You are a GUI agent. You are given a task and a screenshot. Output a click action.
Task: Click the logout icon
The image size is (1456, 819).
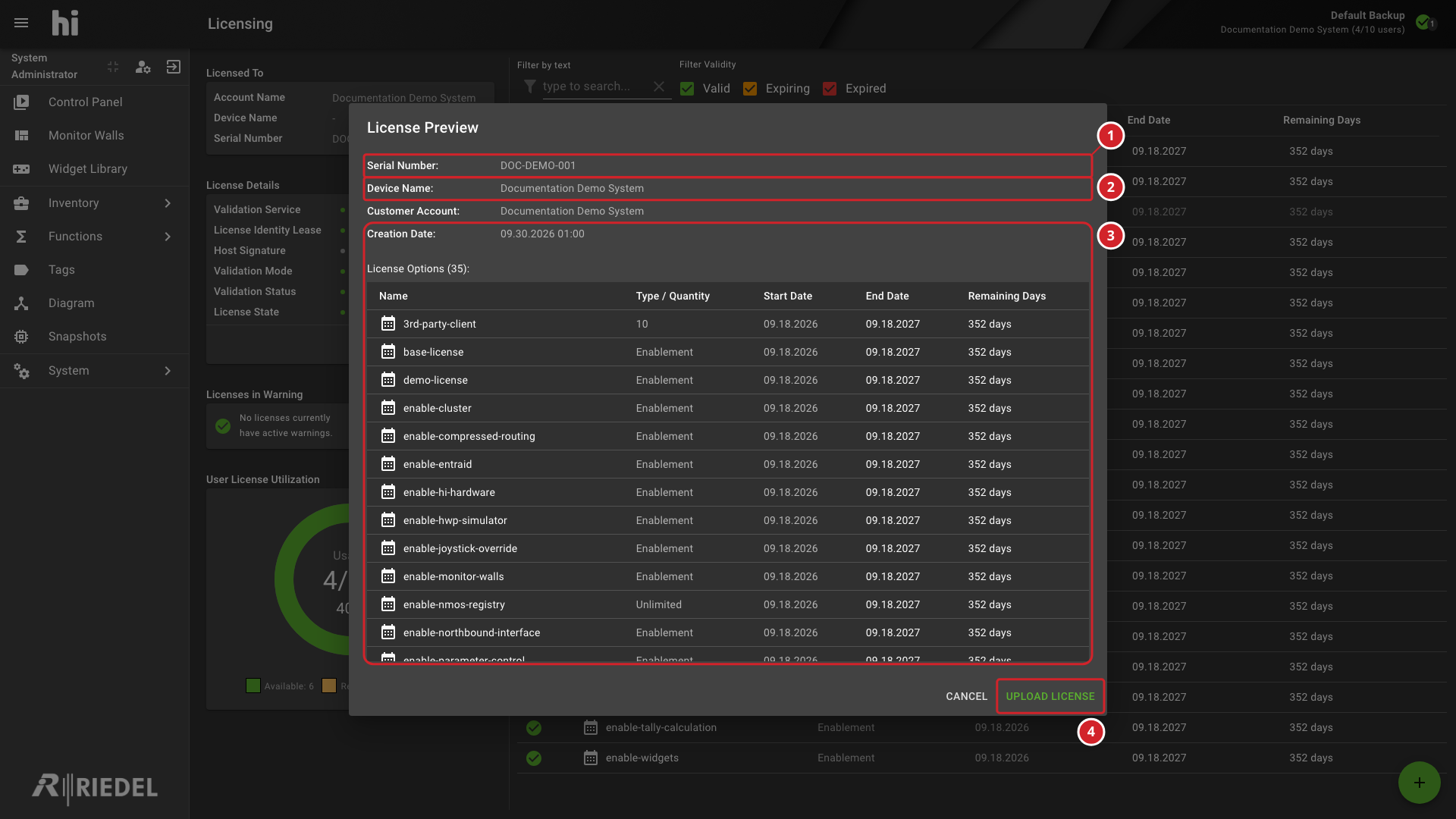[174, 67]
